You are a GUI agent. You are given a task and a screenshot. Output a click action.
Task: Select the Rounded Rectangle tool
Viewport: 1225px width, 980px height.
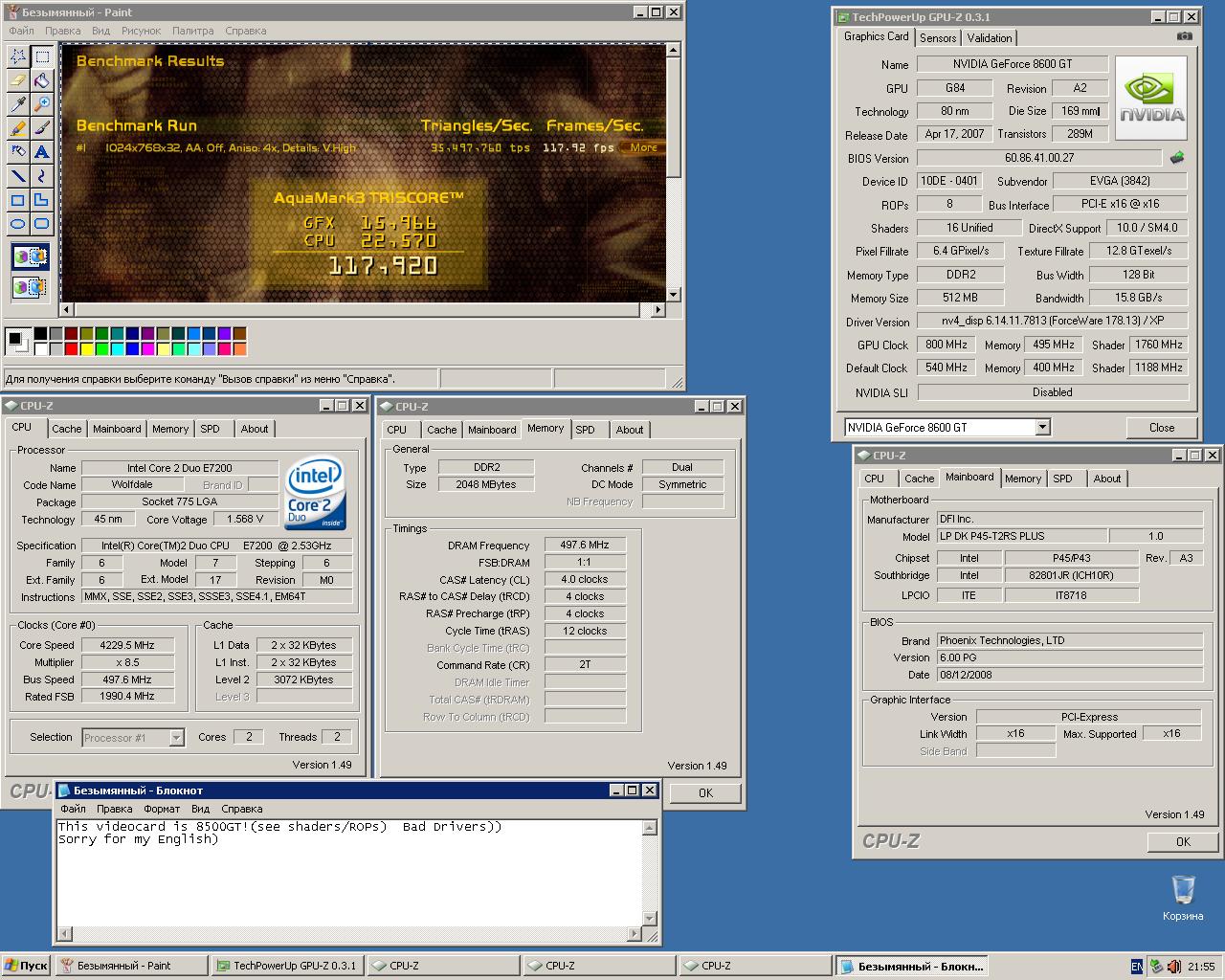point(42,224)
